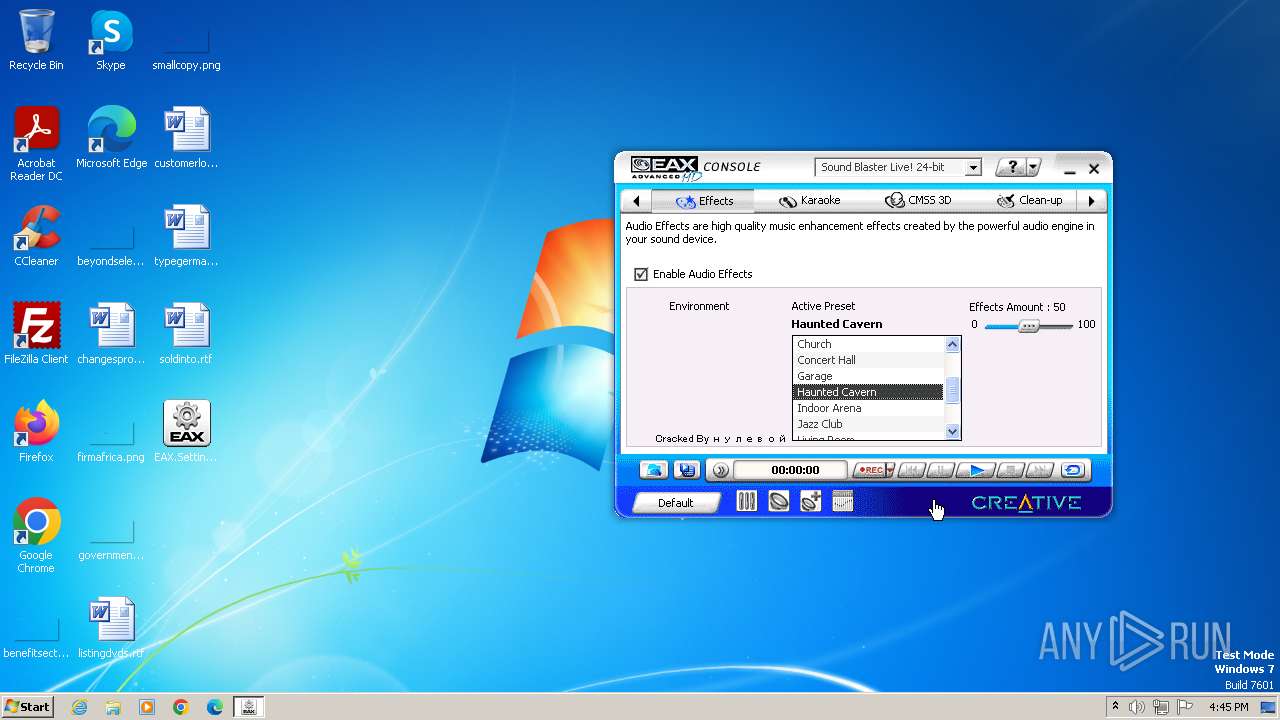The width and height of the screenshot is (1280, 720).
Task: Click the play button
Action: 977,470
